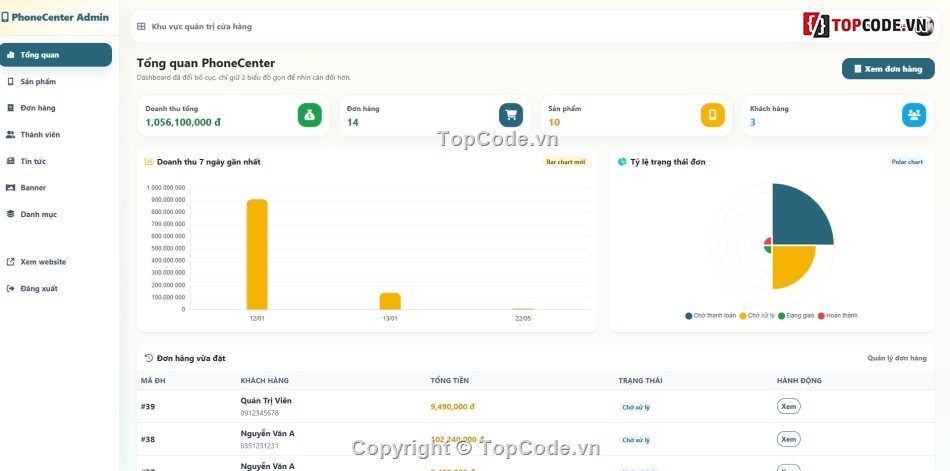950x471 pixels.
Task: Click the shopping cart icon on Đơn hàng card
Action: click(x=511, y=115)
